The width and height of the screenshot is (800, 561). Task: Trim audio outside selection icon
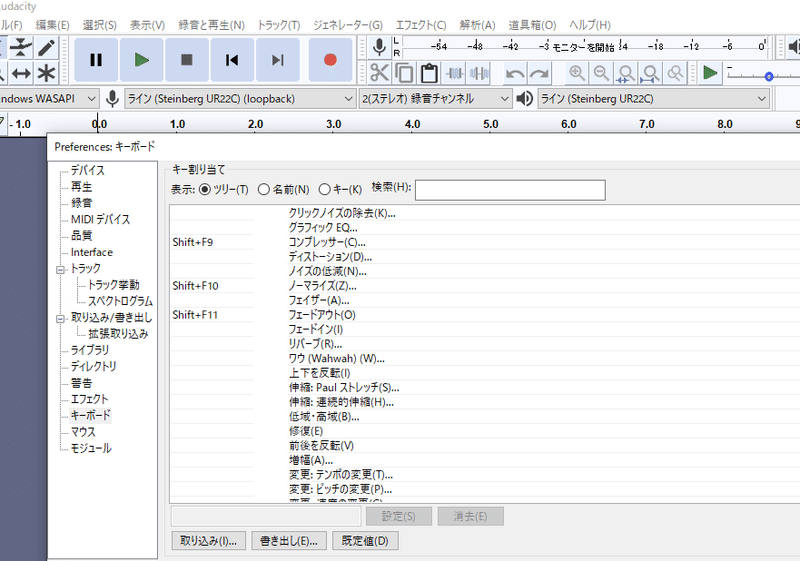[x=454, y=73]
